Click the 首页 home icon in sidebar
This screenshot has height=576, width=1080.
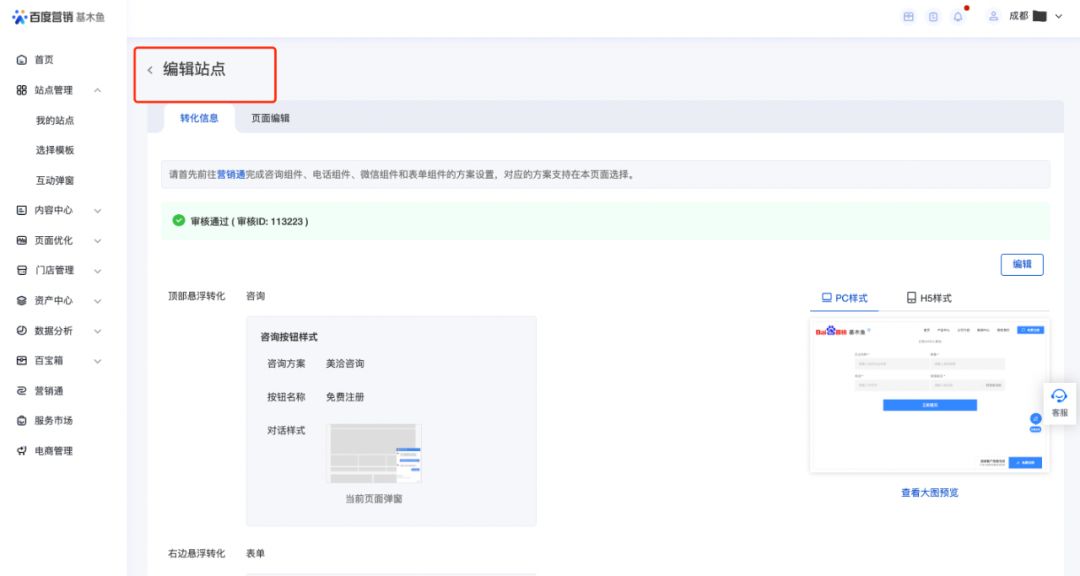pyautogui.click(x=22, y=60)
